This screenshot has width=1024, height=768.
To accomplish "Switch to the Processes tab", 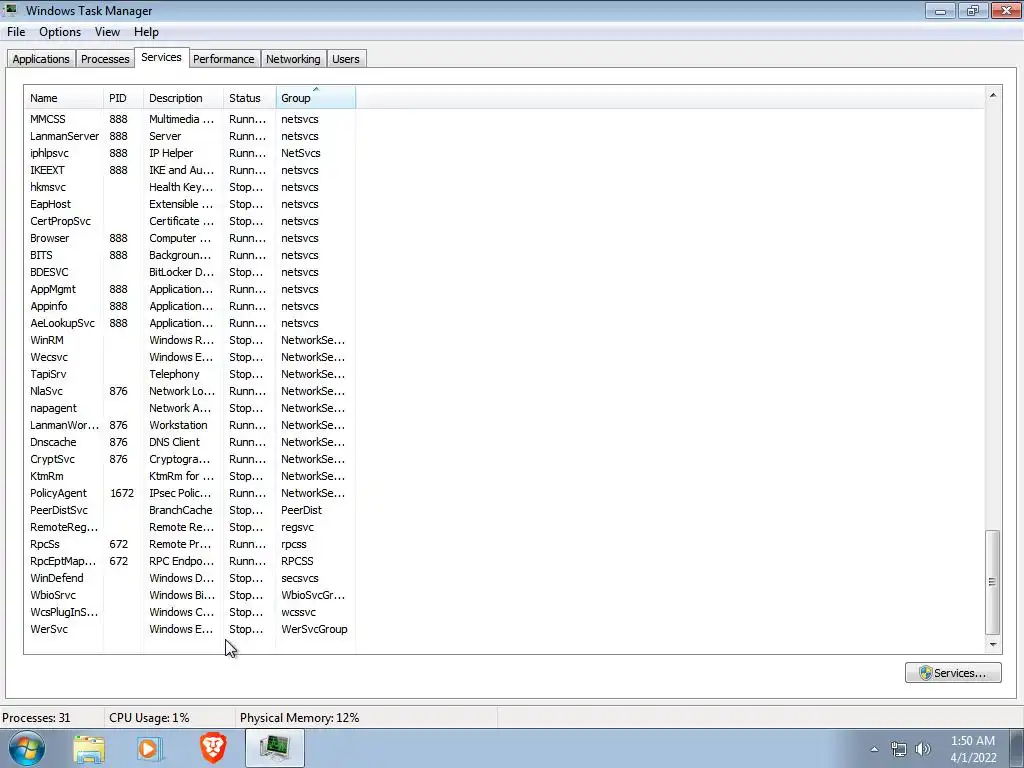I will [x=105, y=59].
